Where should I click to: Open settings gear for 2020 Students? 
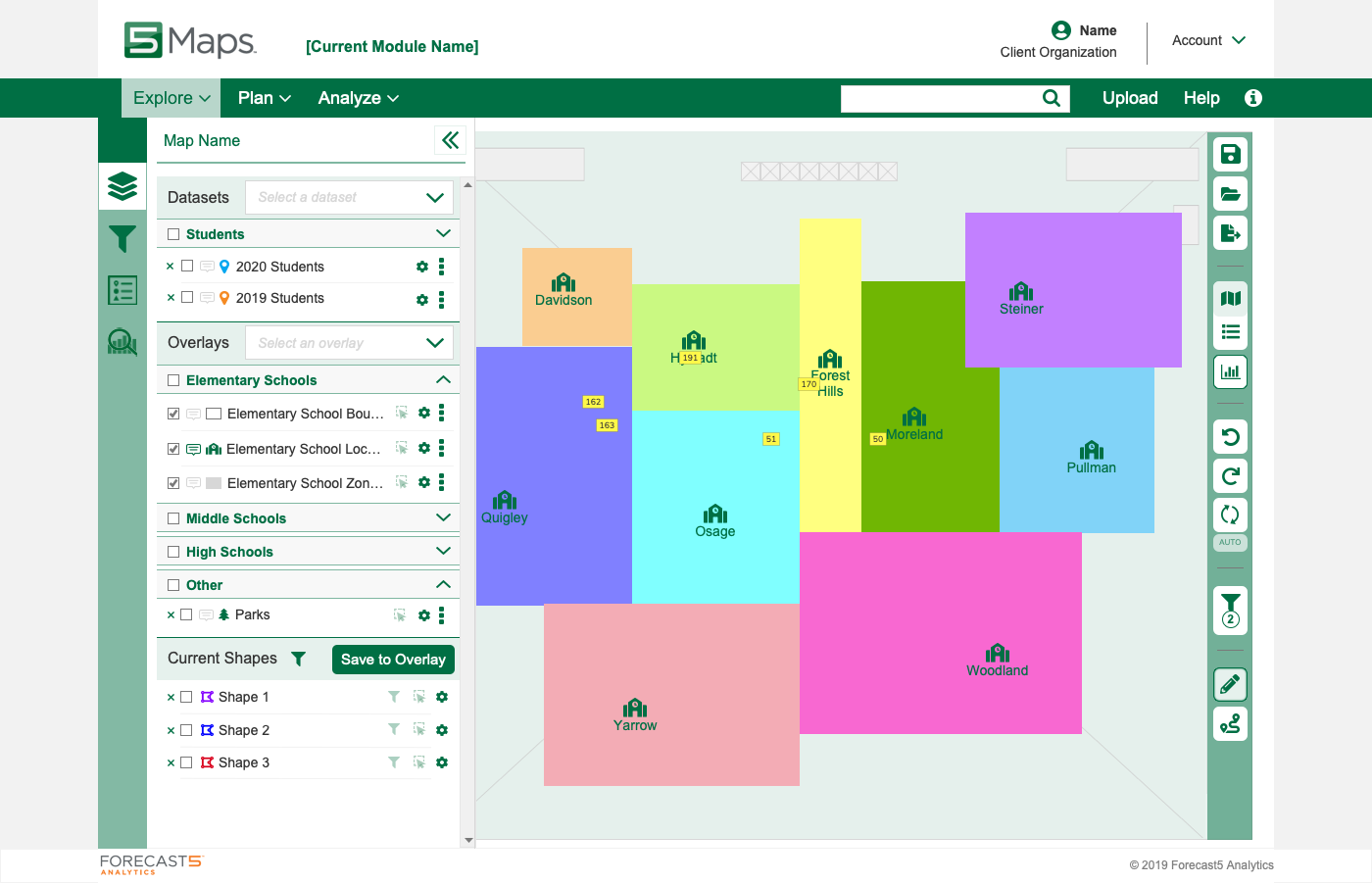pyautogui.click(x=422, y=267)
